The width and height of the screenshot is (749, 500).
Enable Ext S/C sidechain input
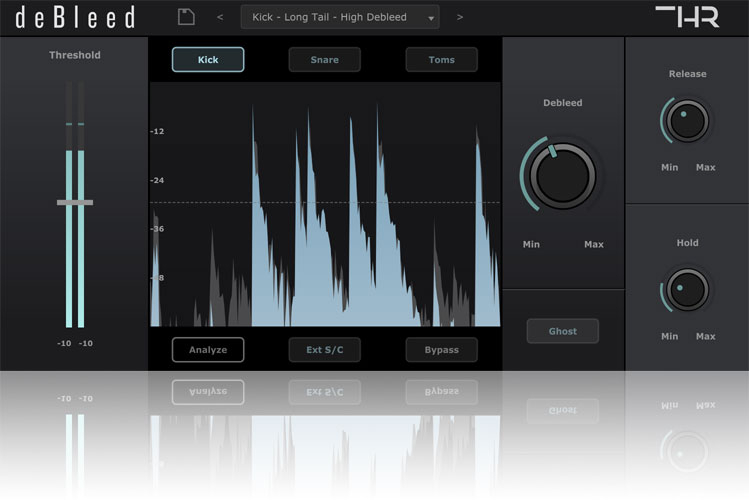pos(324,350)
